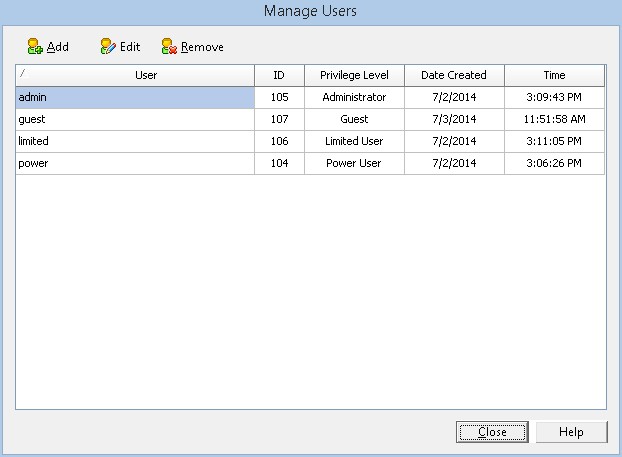The image size is (622, 457).
Task: Click the Add user icon
Action: (35, 46)
